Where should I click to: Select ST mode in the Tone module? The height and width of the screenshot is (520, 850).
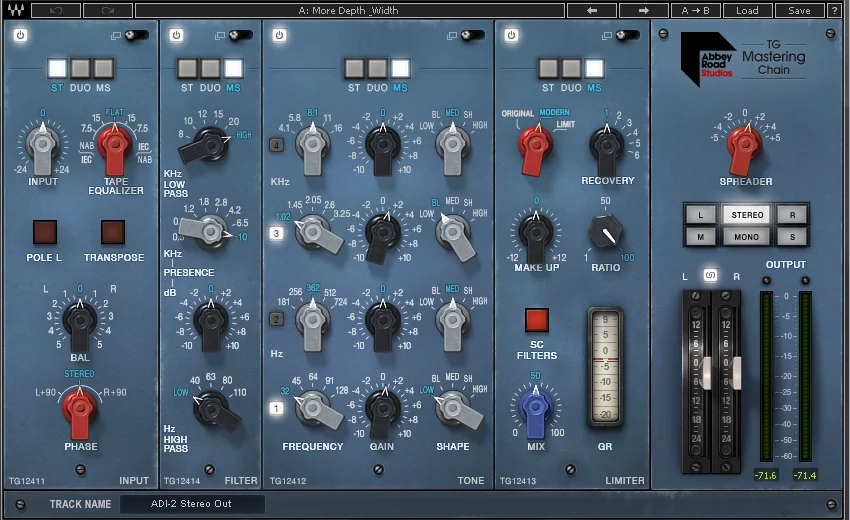(x=354, y=69)
